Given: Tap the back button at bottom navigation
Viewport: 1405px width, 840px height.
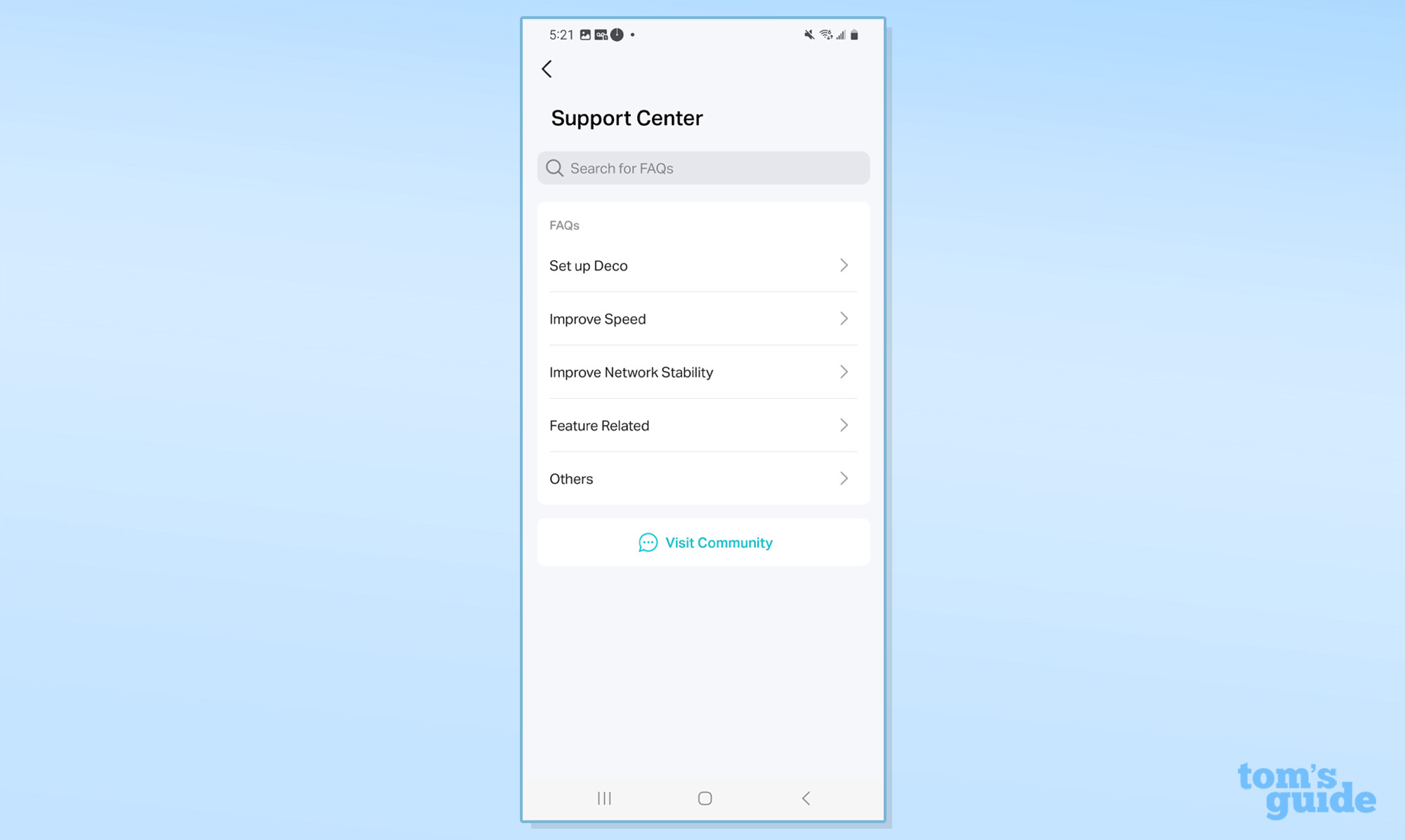Looking at the screenshot, I should [805, 798].
